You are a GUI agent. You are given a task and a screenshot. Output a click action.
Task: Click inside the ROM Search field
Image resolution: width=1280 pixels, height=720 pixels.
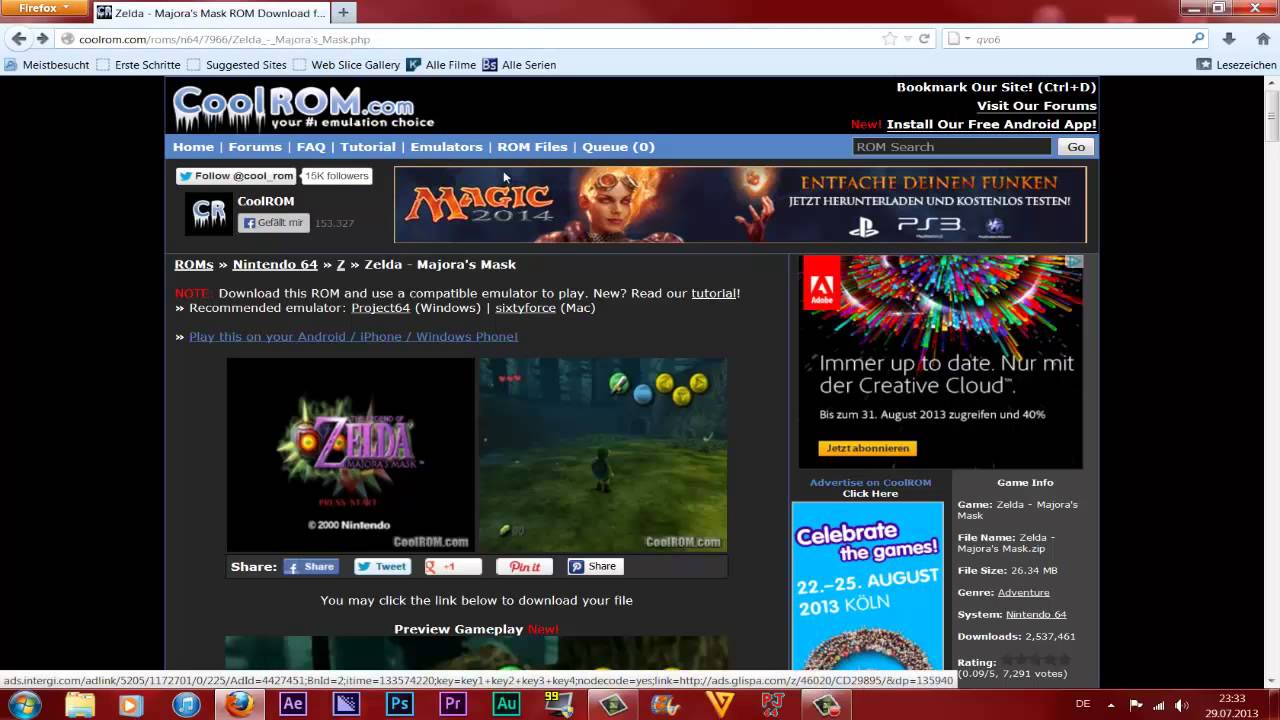tap(951, 147)
